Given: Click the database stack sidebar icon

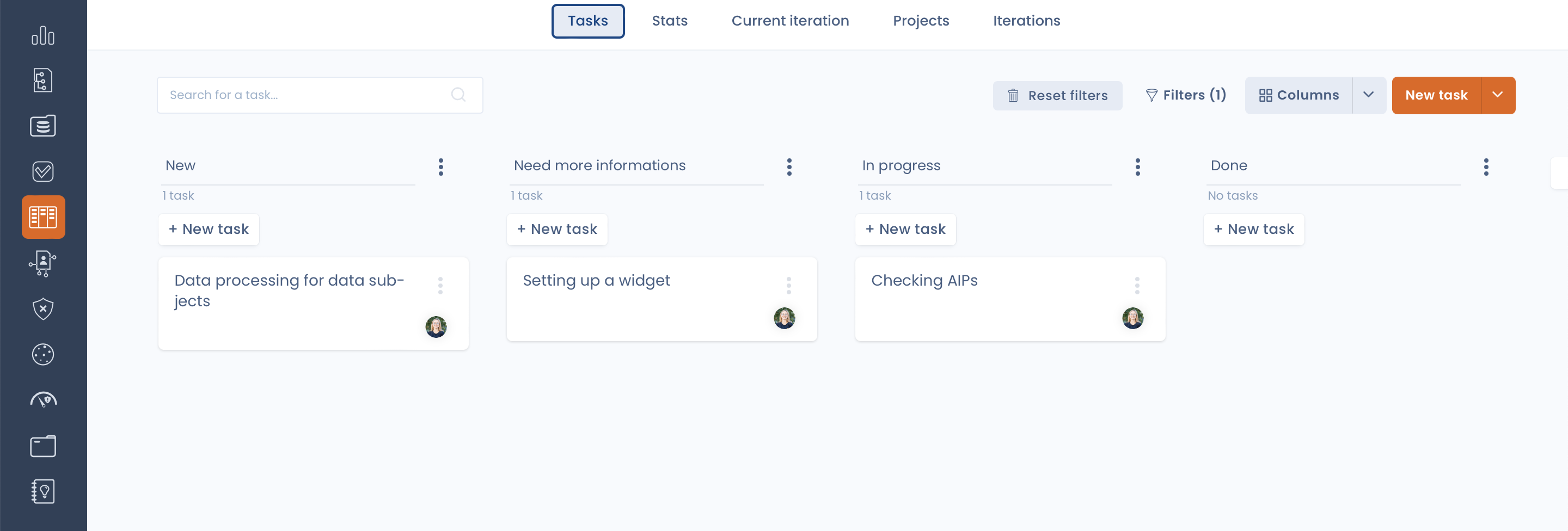Looking at the screenshot, I should [42, 126].
